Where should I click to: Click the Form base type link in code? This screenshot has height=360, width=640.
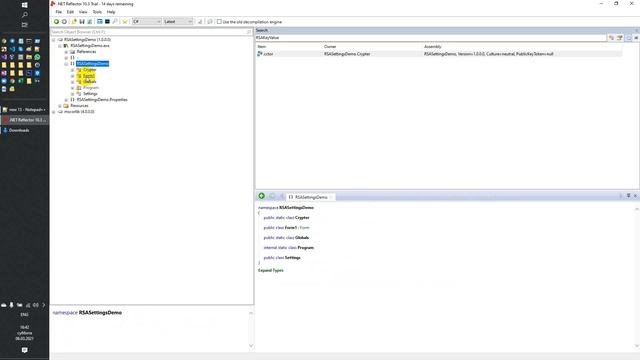point(304,227)
